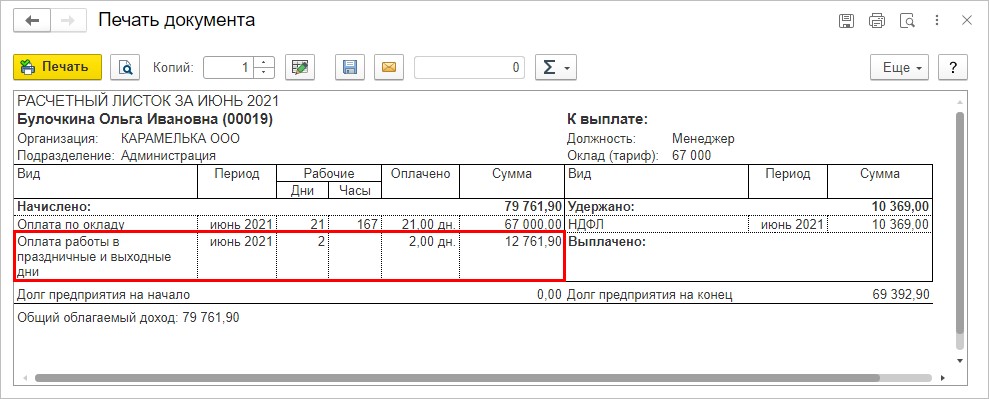Go forward with the right arrow button
Viewport: 989px width, 399px height.
[x=67, y=21]
